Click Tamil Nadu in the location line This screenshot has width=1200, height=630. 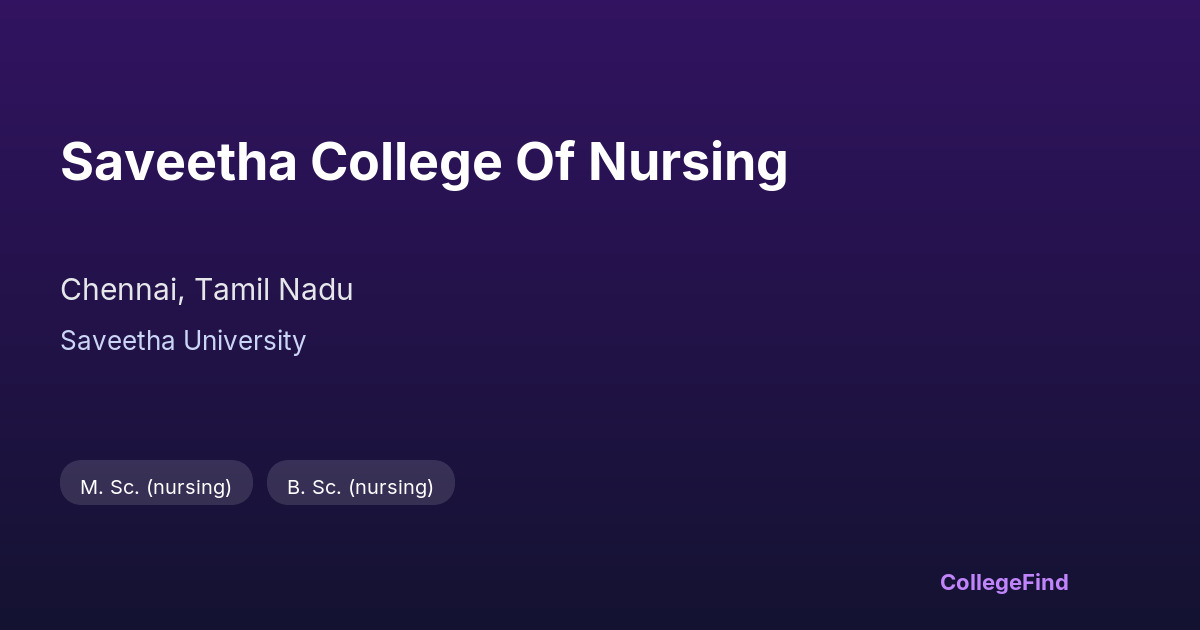pos(273,290)
